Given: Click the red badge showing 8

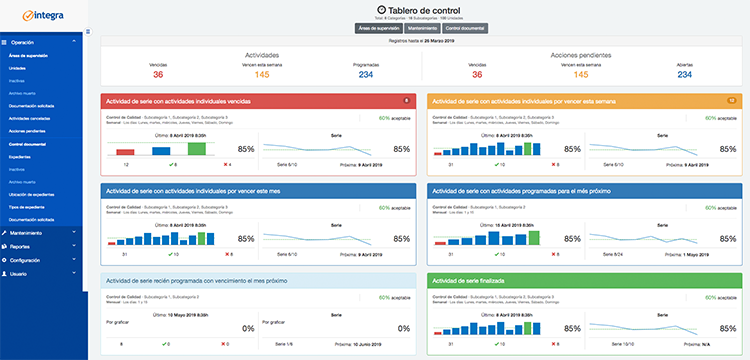Looking at the screenshot, I should [406, 101].
